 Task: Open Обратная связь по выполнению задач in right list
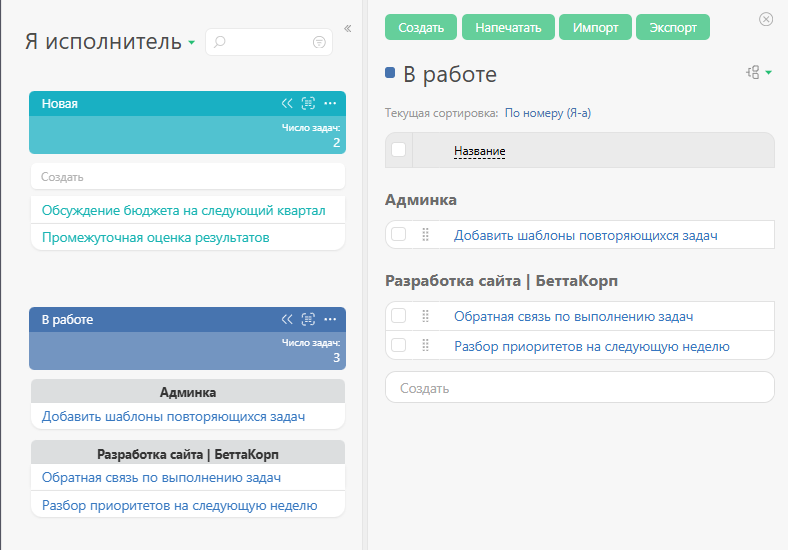[x=574, y=316]
